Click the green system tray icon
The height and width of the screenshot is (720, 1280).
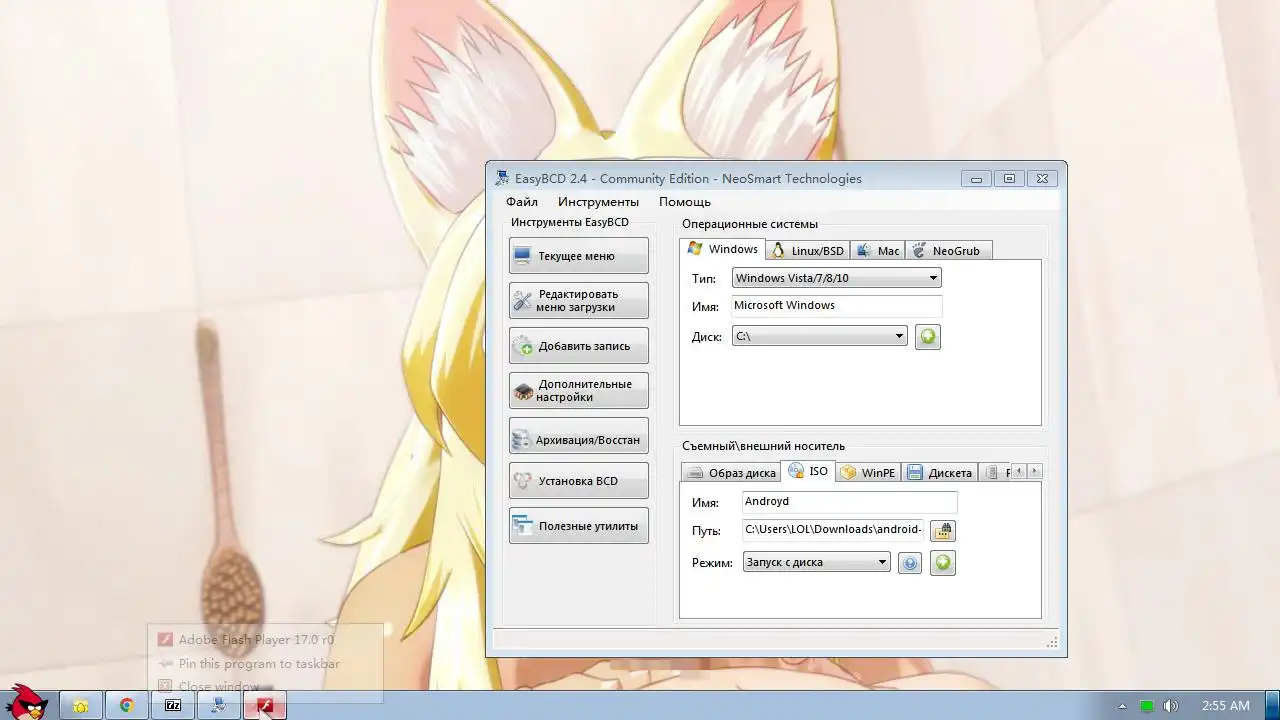[1147, 706]
